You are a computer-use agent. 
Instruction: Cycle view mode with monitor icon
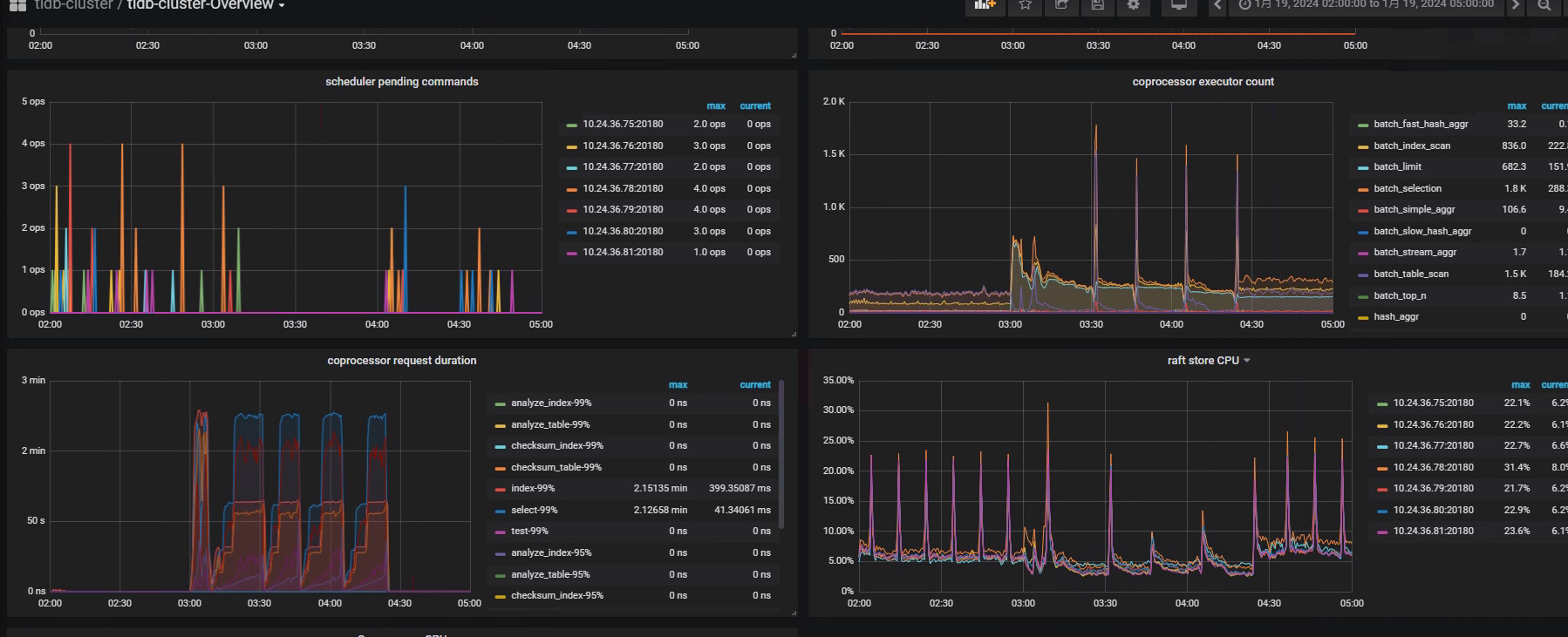1179,5
